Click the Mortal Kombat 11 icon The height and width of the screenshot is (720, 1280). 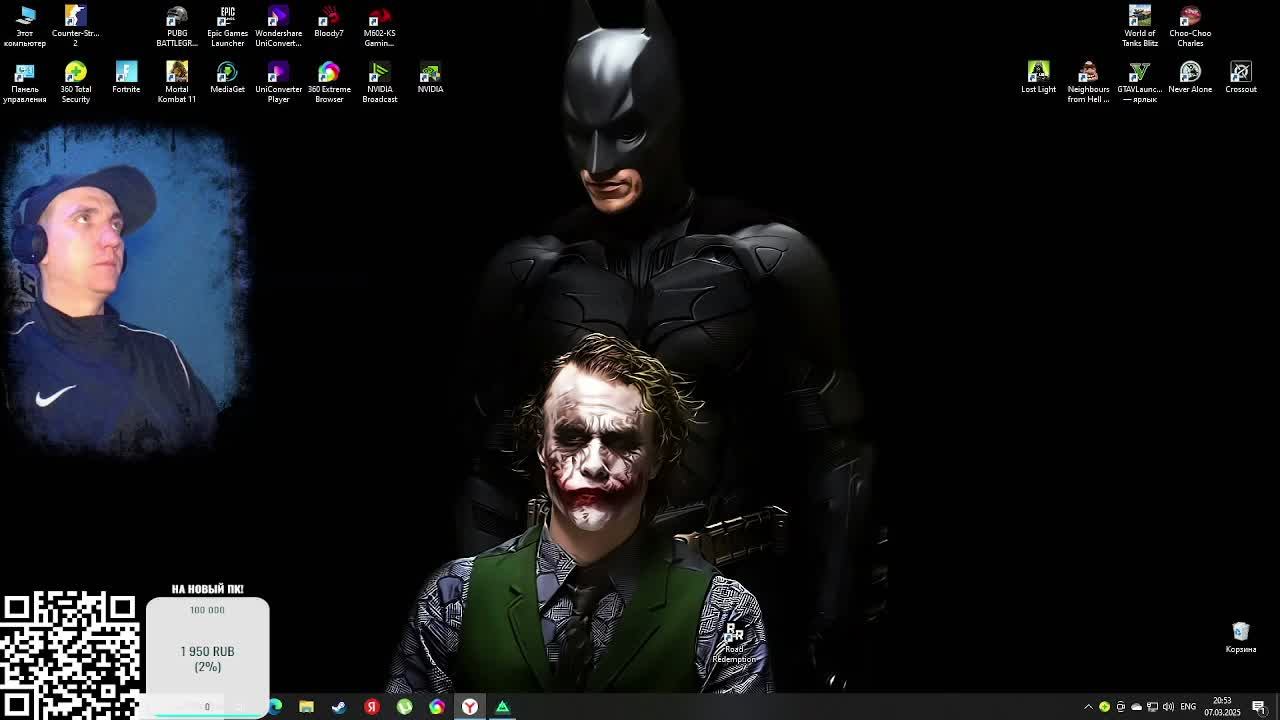[x=177, y=82]
